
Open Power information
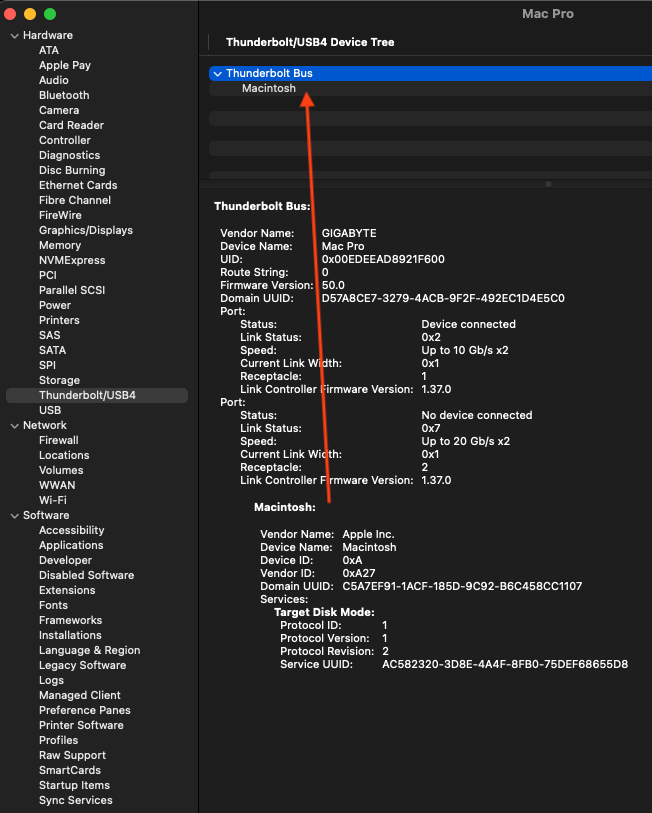54,306
